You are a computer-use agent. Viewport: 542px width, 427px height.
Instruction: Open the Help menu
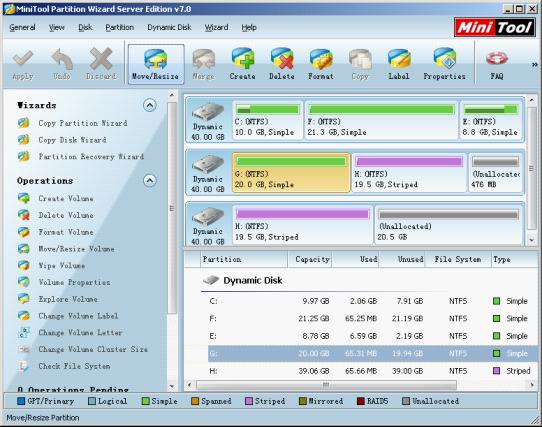(x=249, y=27)
